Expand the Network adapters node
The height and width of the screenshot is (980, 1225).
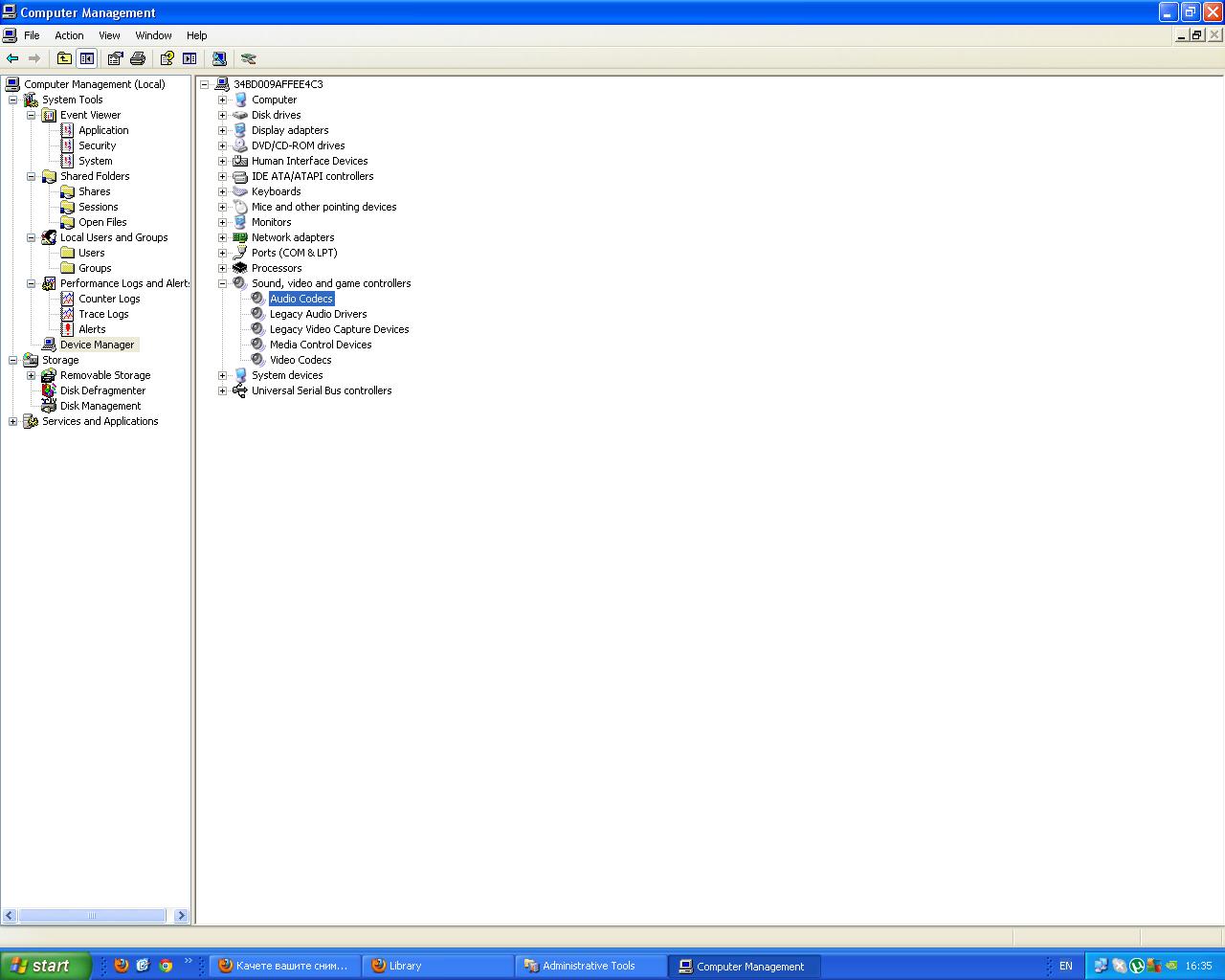[222, 237]
